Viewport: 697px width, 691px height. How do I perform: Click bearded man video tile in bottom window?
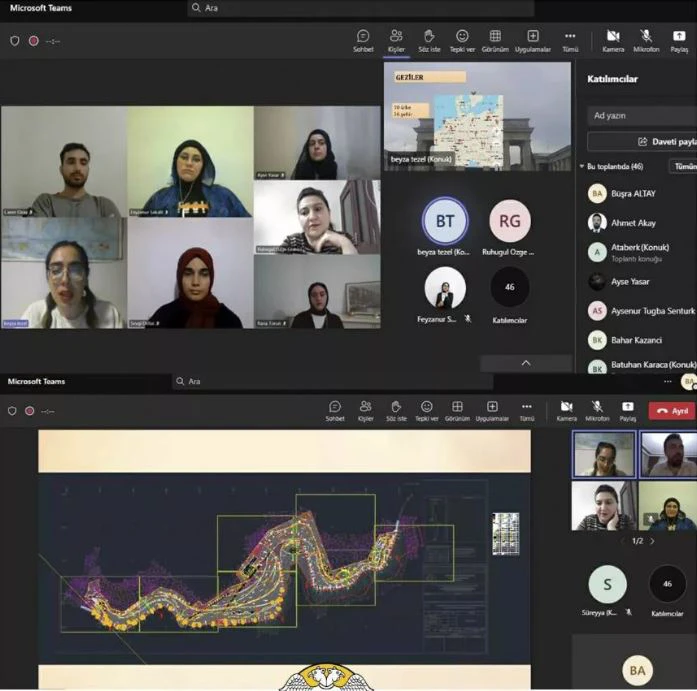point(668,454)
